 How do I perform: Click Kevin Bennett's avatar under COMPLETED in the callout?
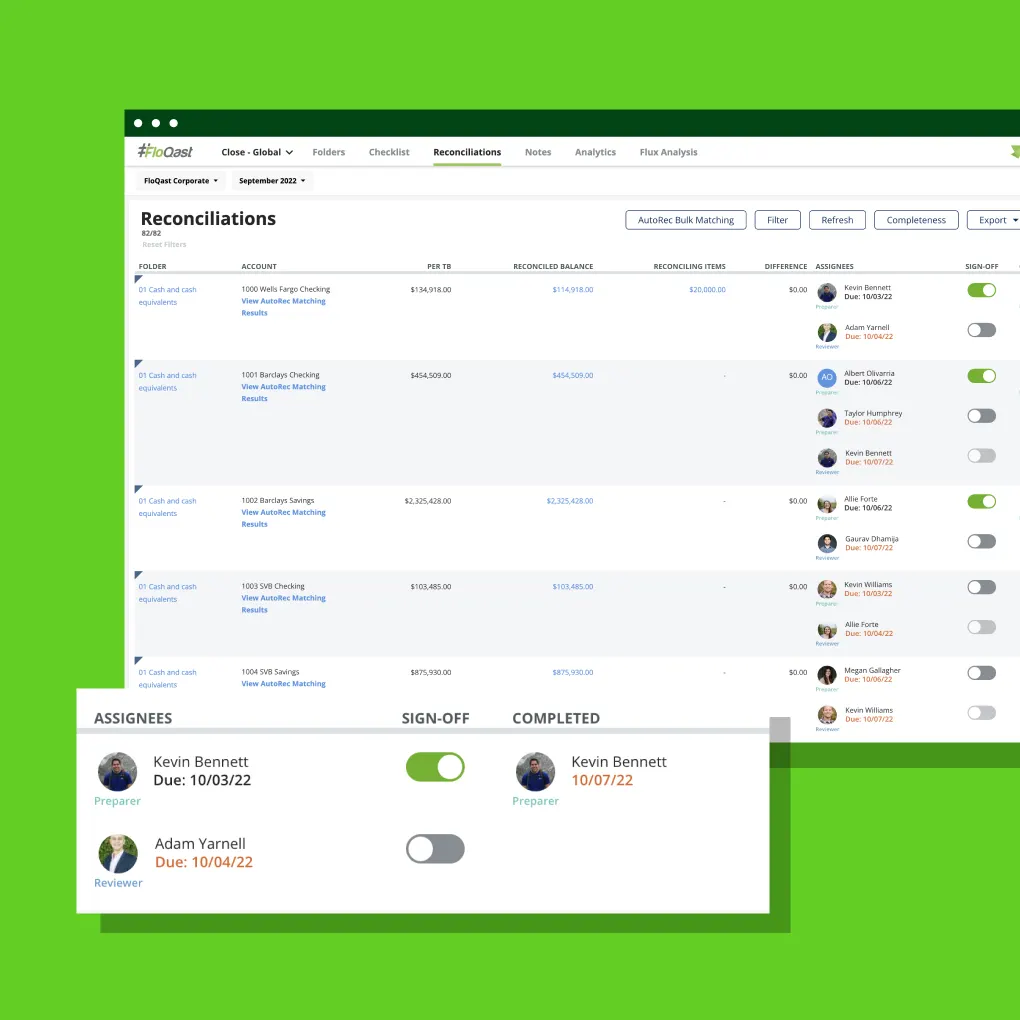[x=535, y=772]
